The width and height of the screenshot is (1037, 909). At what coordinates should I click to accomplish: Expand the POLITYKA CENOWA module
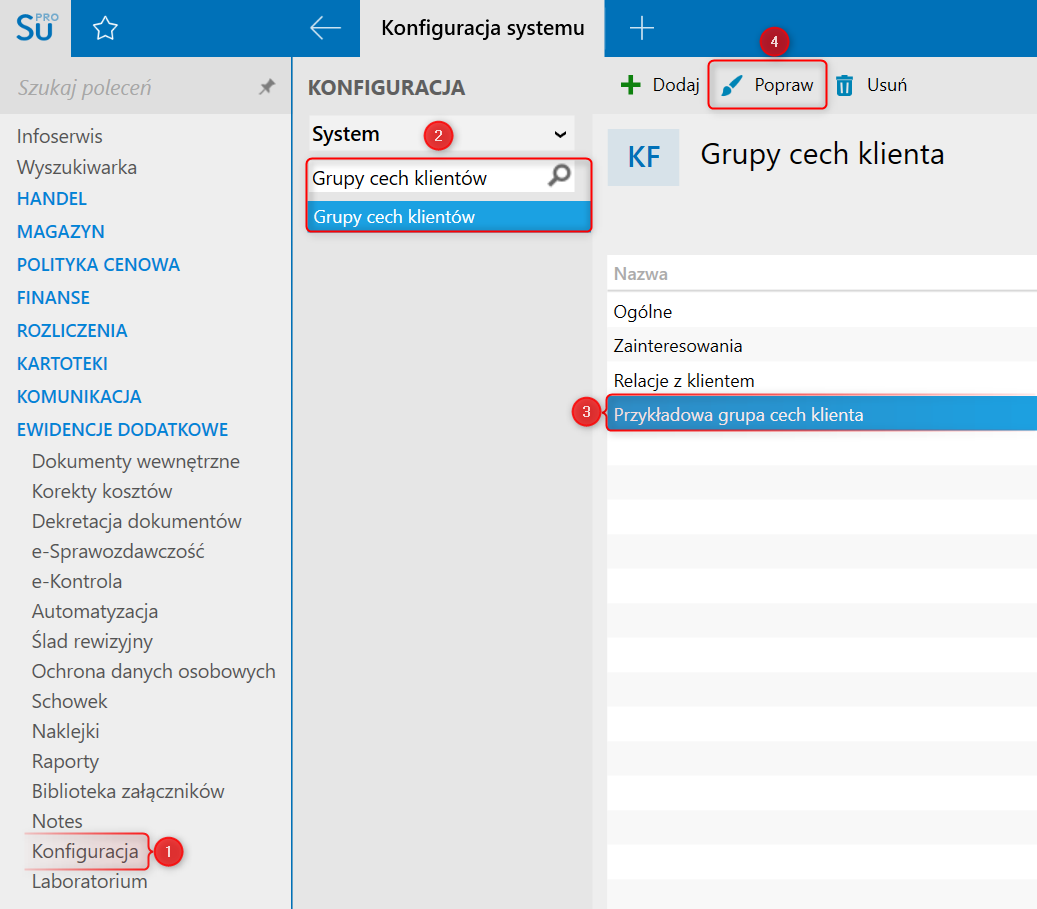pos(99,265)
